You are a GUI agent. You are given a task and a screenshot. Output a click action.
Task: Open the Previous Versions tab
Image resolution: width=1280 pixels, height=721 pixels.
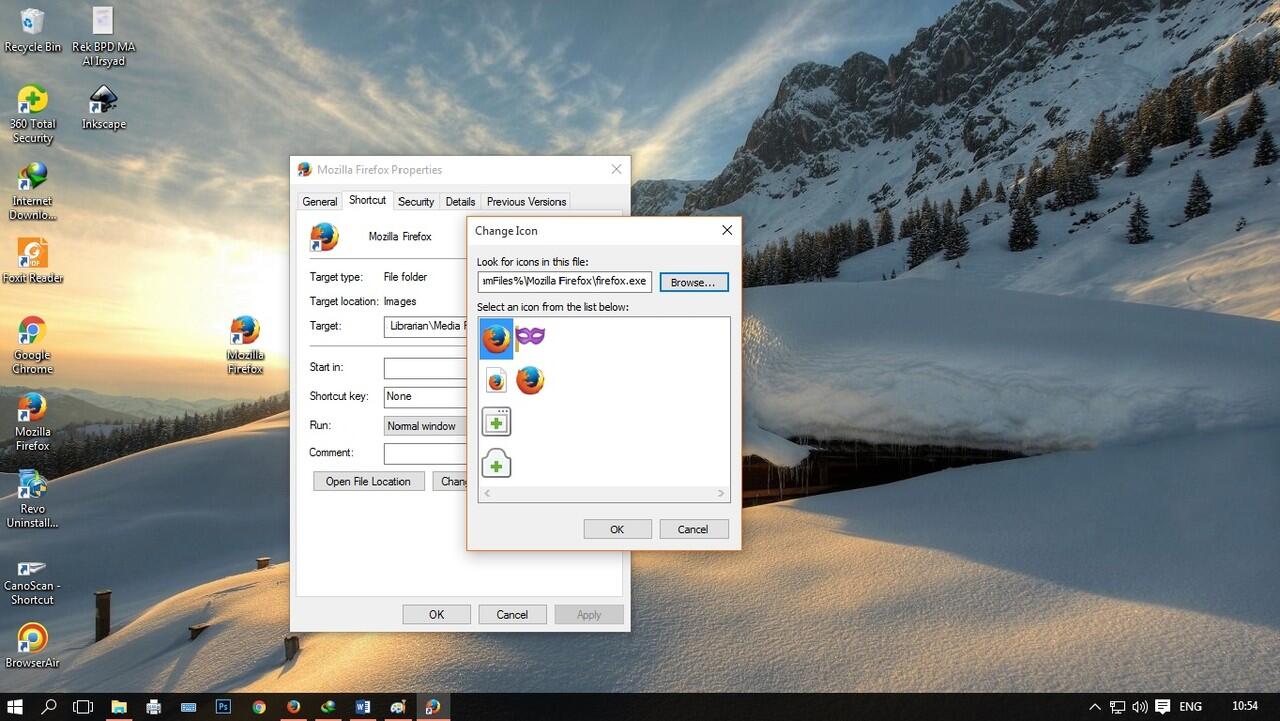[526, 202]
